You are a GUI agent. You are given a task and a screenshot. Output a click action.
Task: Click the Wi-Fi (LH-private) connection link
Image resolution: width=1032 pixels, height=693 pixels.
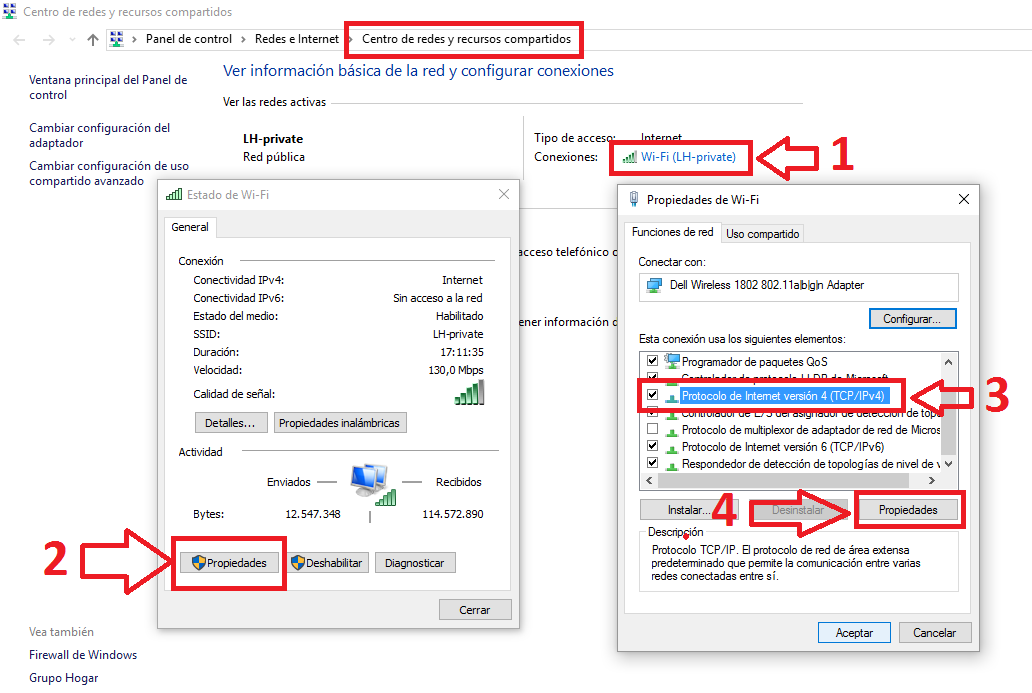click(x=688, y=157)
